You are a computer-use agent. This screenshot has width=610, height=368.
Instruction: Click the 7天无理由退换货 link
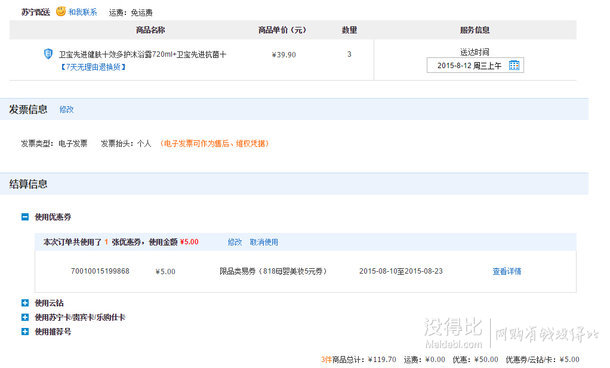pos(93,67)
